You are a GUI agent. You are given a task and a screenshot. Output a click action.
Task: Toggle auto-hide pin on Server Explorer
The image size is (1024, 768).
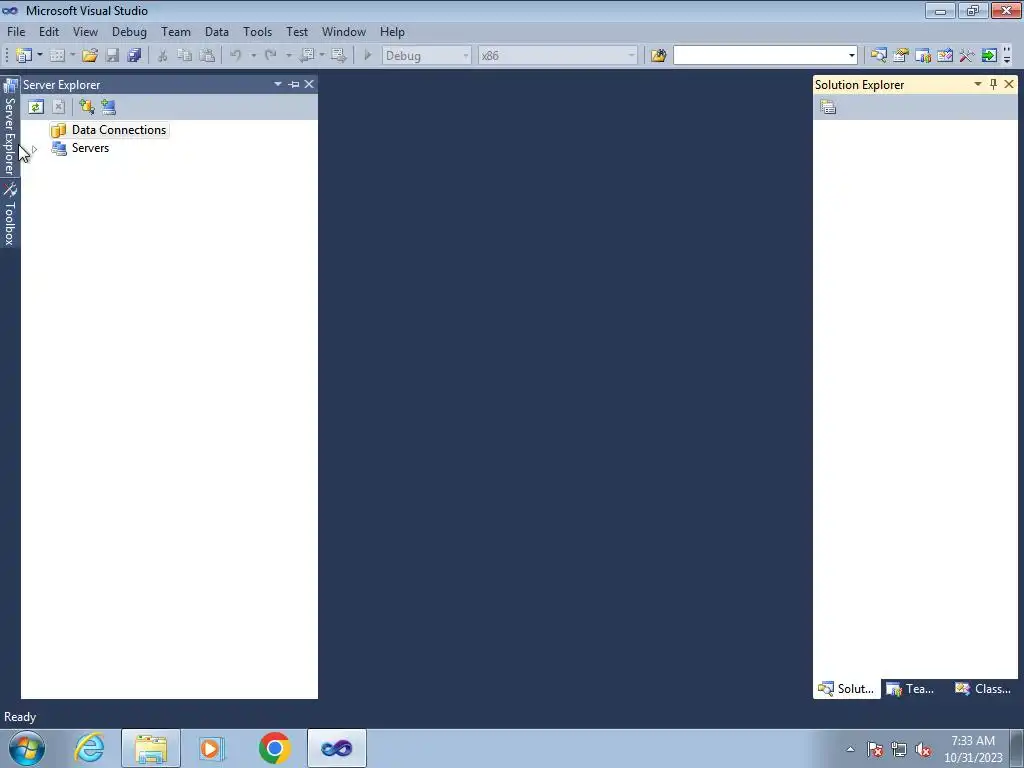click(294, 84)
